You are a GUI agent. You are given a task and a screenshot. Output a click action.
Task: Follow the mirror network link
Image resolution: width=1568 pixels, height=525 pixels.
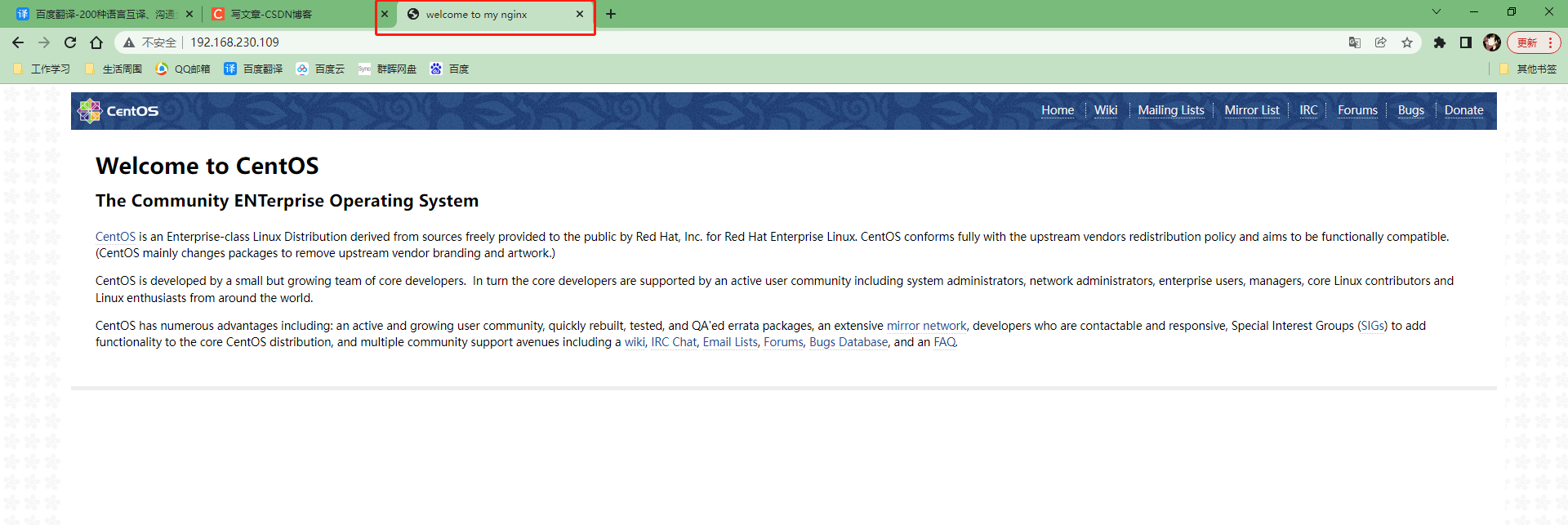tap(926, 326)
